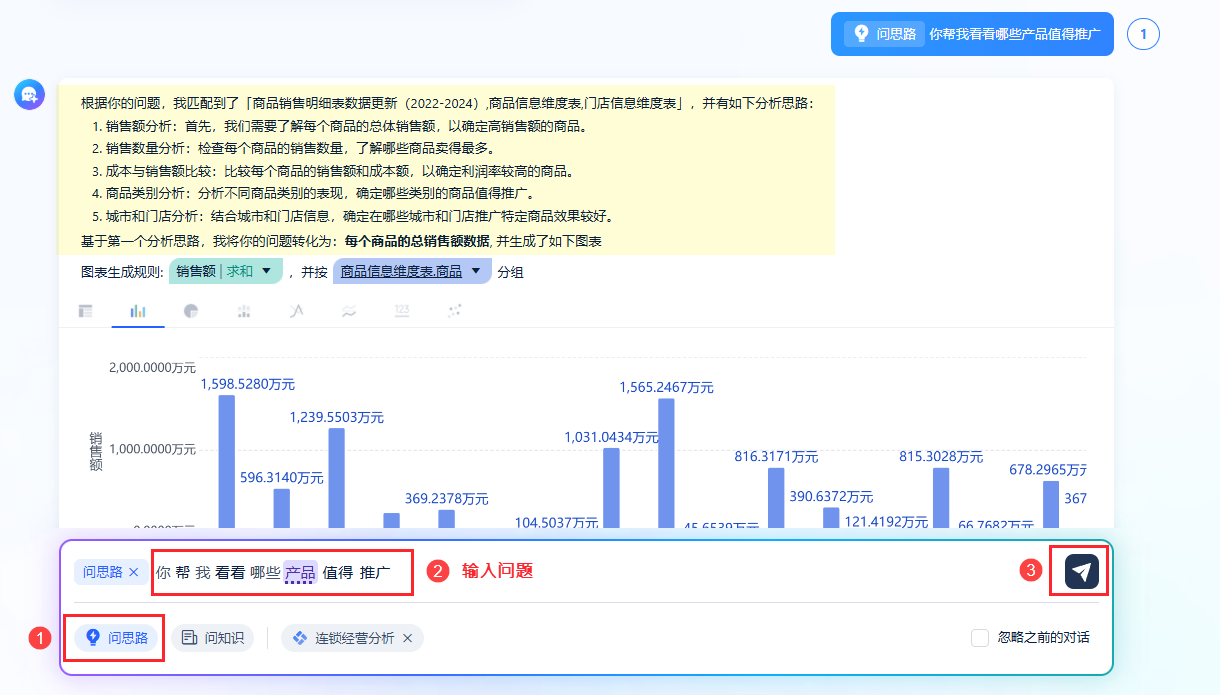Click analysis step 4 商品类别分析 line
The width and height of the screenshot is (1220, 695).
pos(316,193)
